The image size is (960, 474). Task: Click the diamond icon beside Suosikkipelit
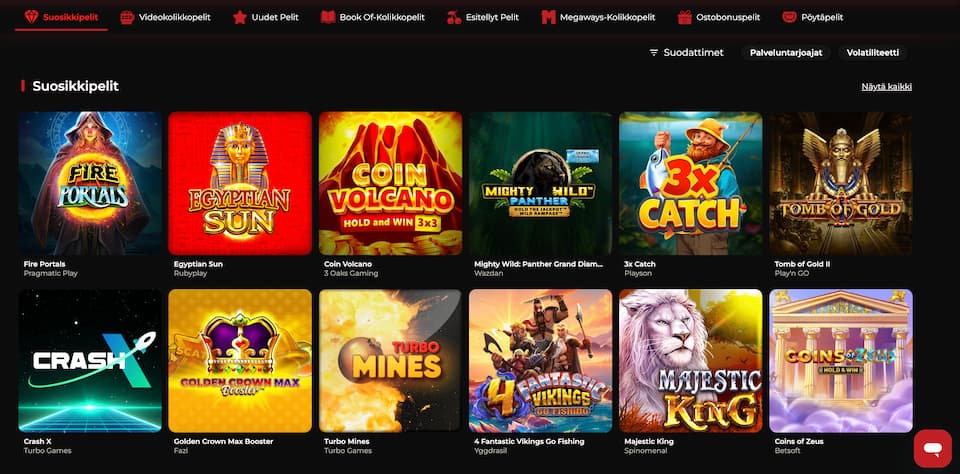click(31, 17)
